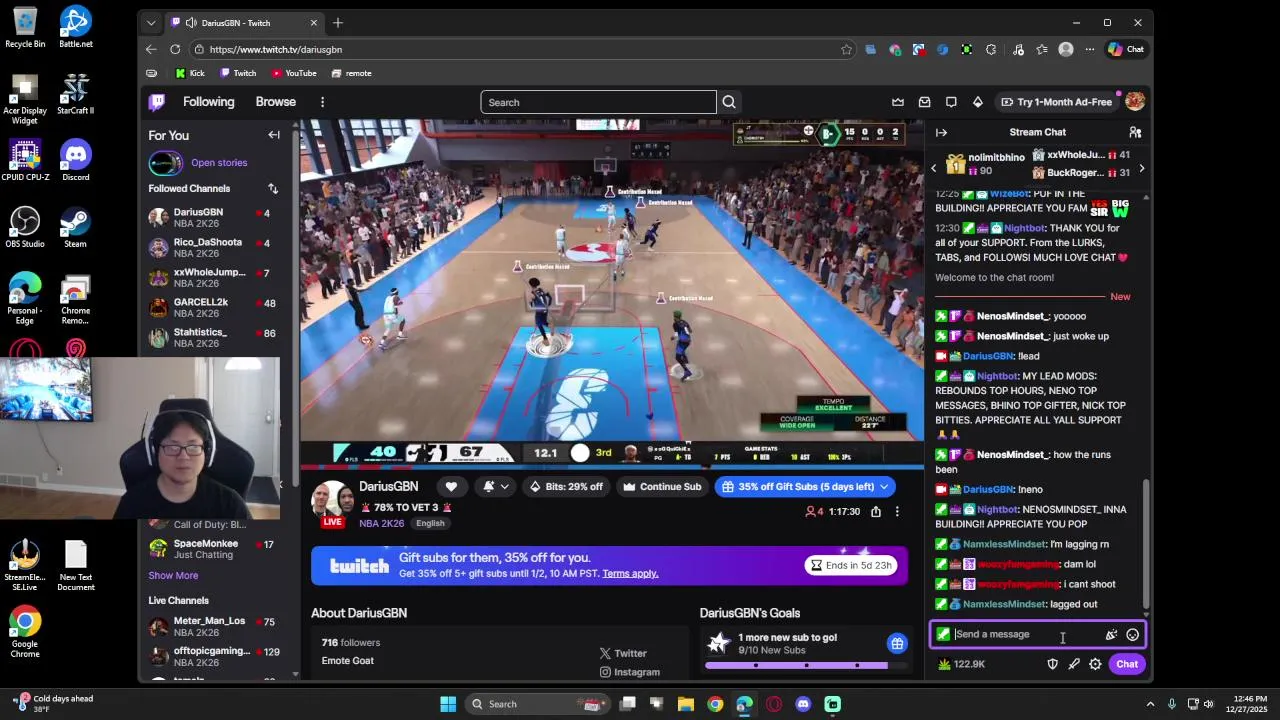Toggle mod sword icon in chat
Image resolution: width=1280 pixels, height=720 pixels.
coord(1074,664)
